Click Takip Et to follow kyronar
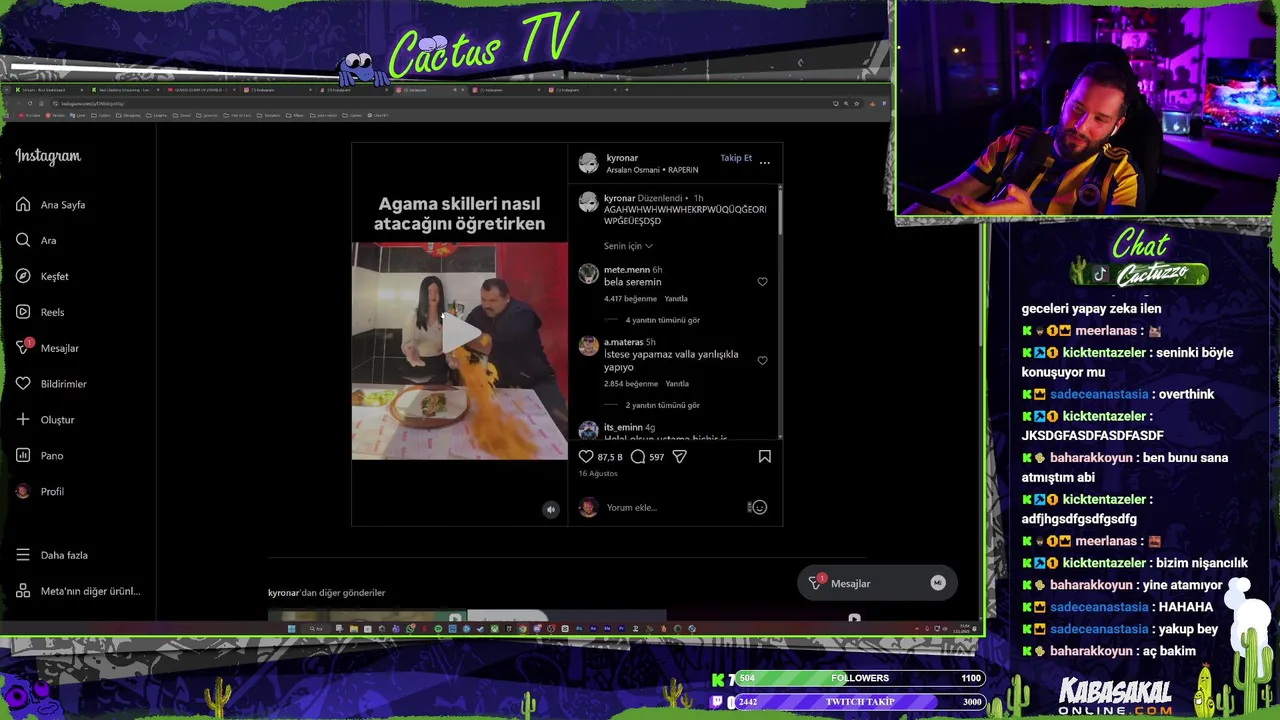Screen dimensions: 1280x720 coord(736,158)
